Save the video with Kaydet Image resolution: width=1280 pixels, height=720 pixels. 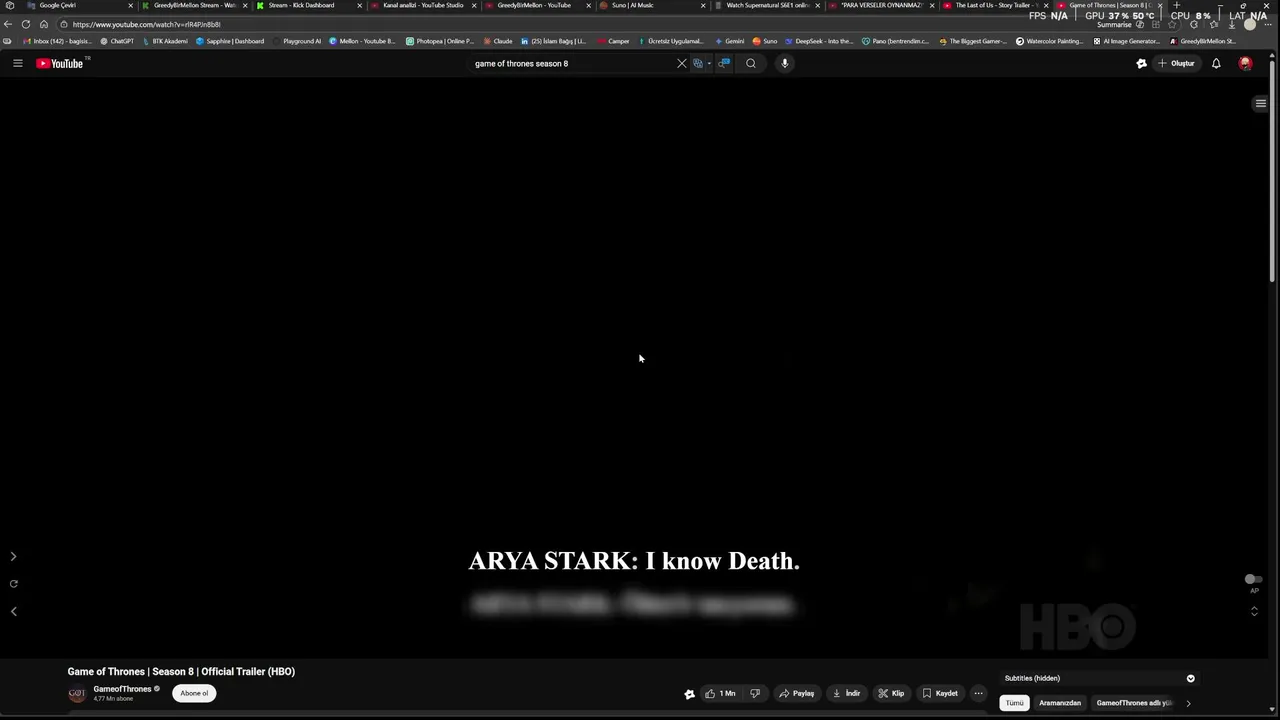point(940,693)
